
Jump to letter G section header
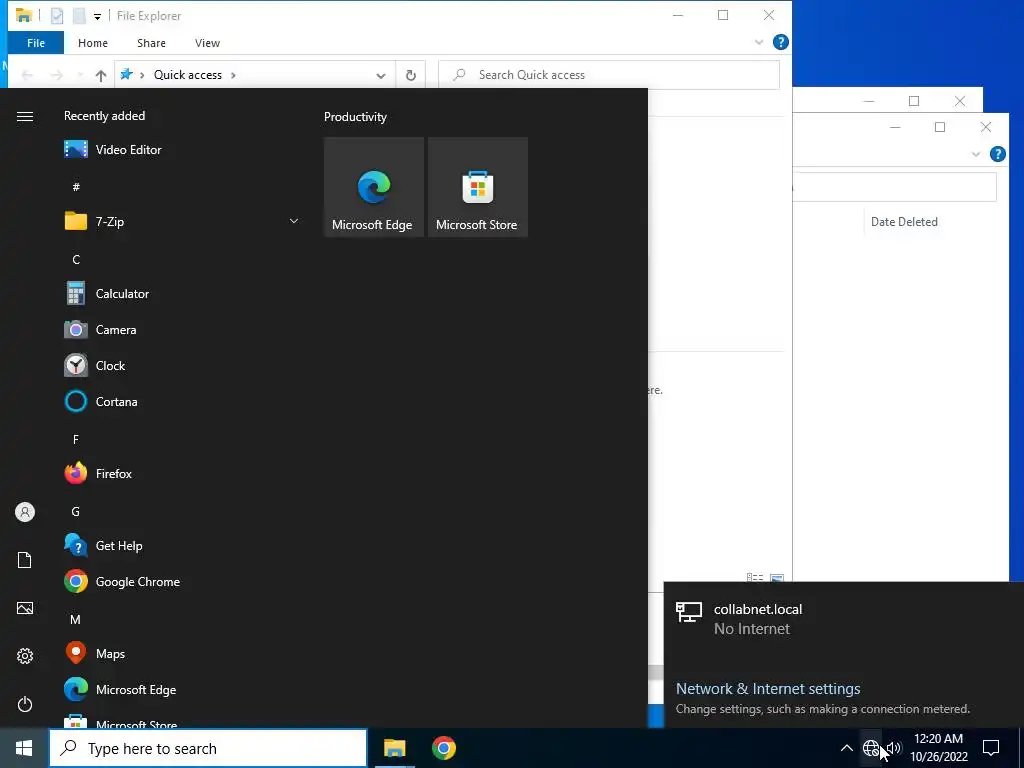(76, 512)
